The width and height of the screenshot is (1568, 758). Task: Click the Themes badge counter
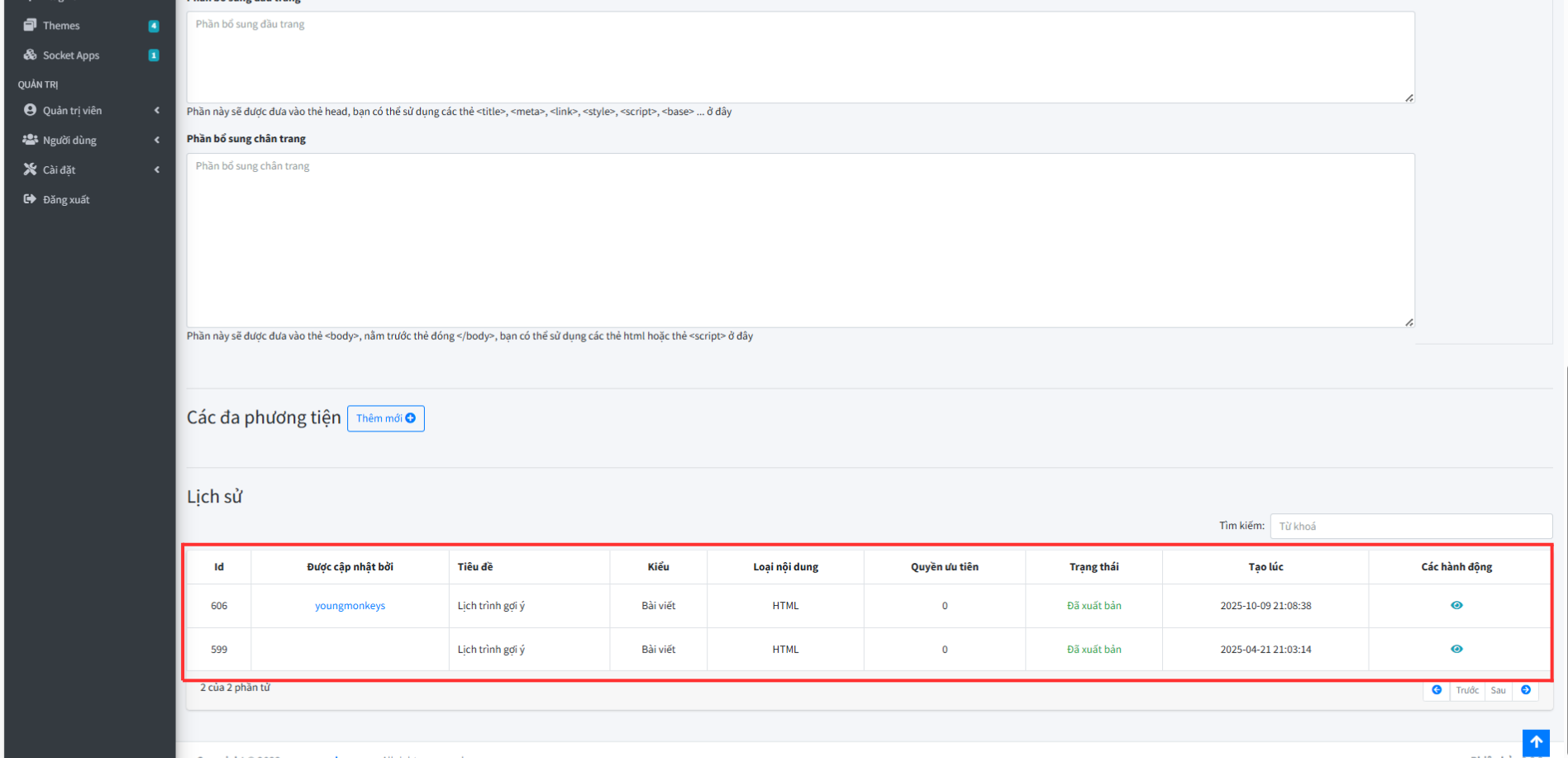pos(154,26)
